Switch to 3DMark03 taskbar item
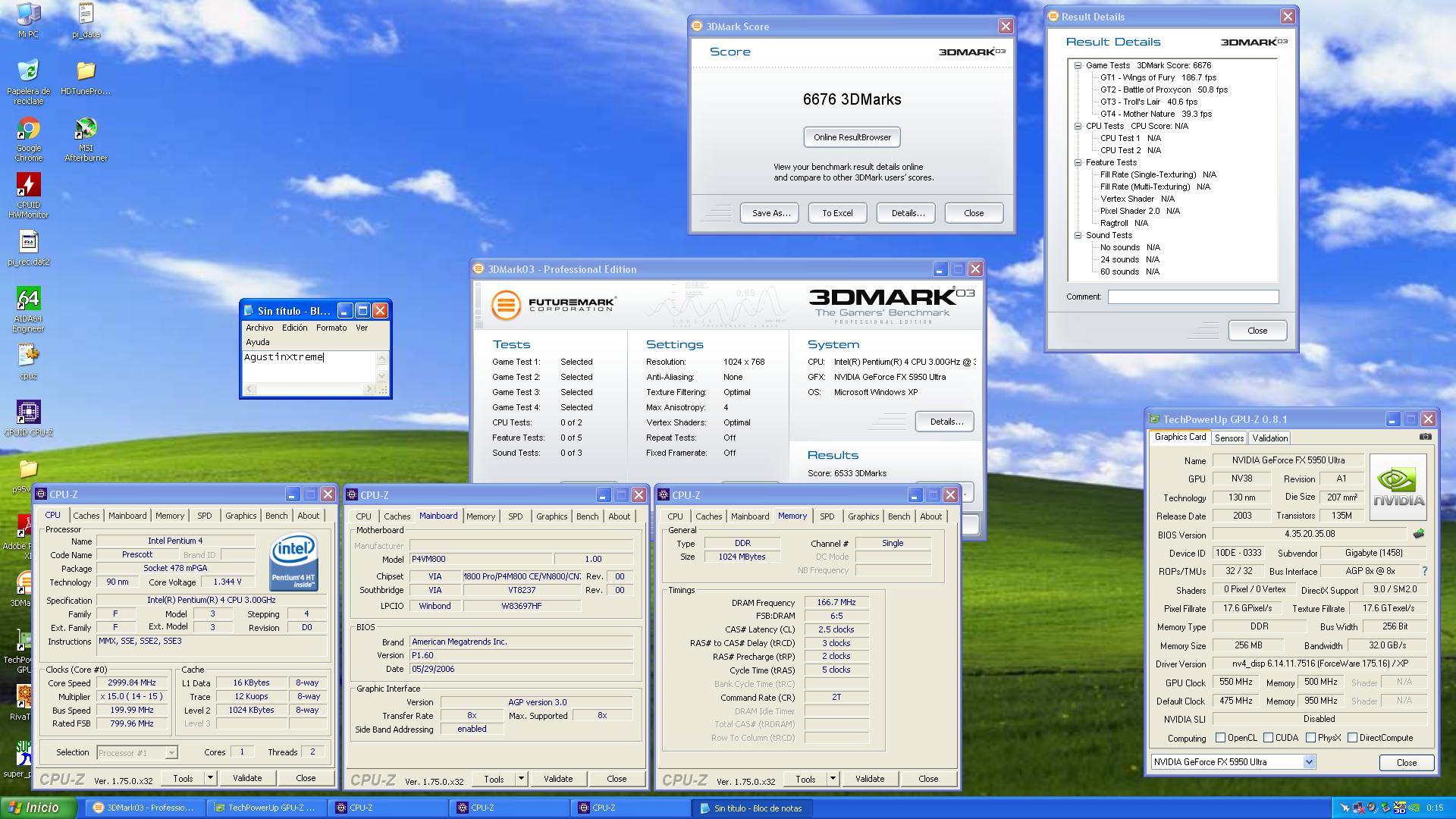Image resolution: width=1456 pixels, height=819 pixels. [143, 808]
